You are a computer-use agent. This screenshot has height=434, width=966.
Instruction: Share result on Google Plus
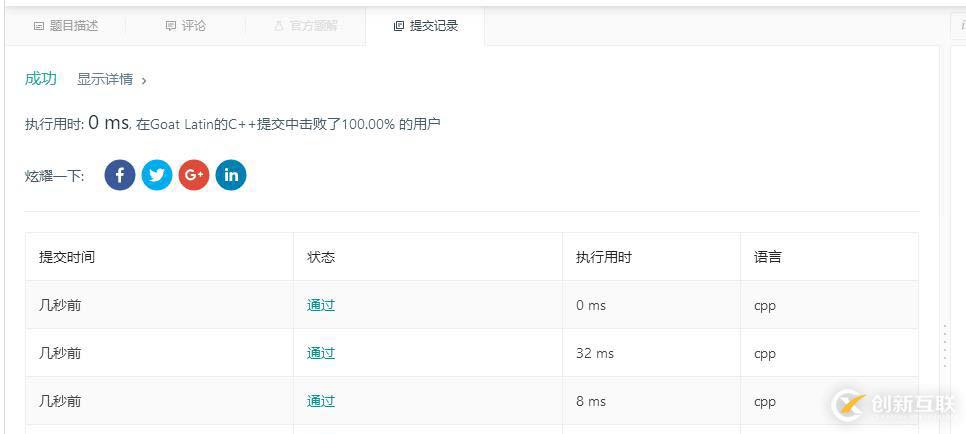(x=194, y=175)
